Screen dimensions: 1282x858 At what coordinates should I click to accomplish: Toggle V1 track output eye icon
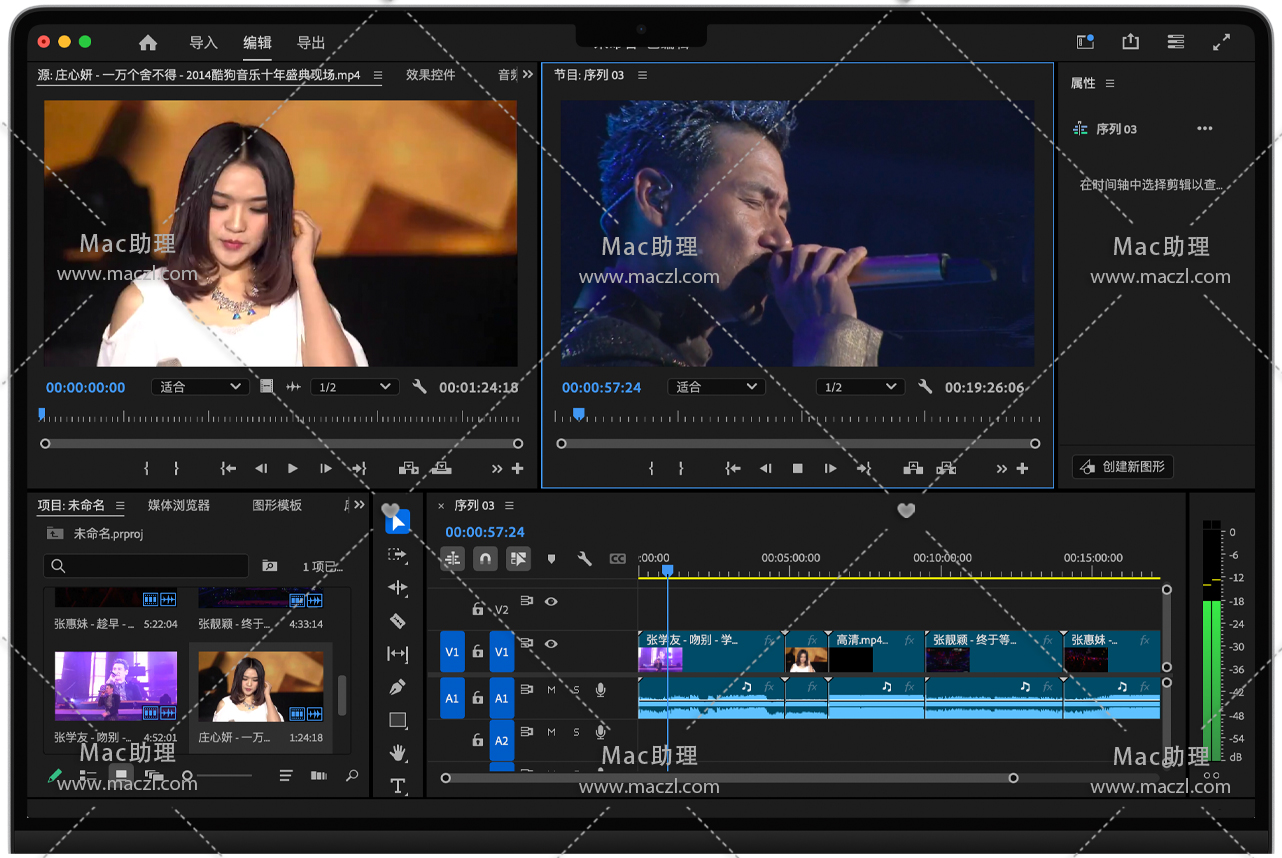tap(551, 645)
